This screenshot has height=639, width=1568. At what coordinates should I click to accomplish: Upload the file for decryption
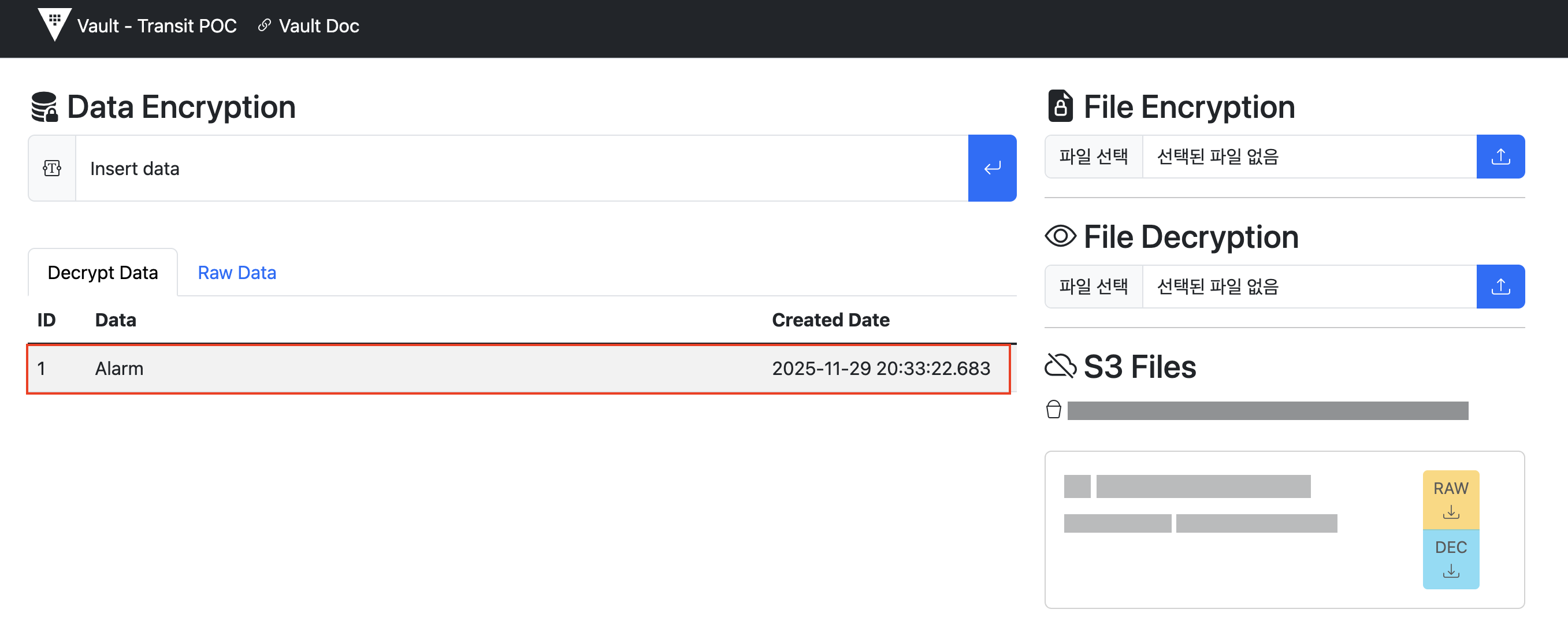tap(1500, 287)
